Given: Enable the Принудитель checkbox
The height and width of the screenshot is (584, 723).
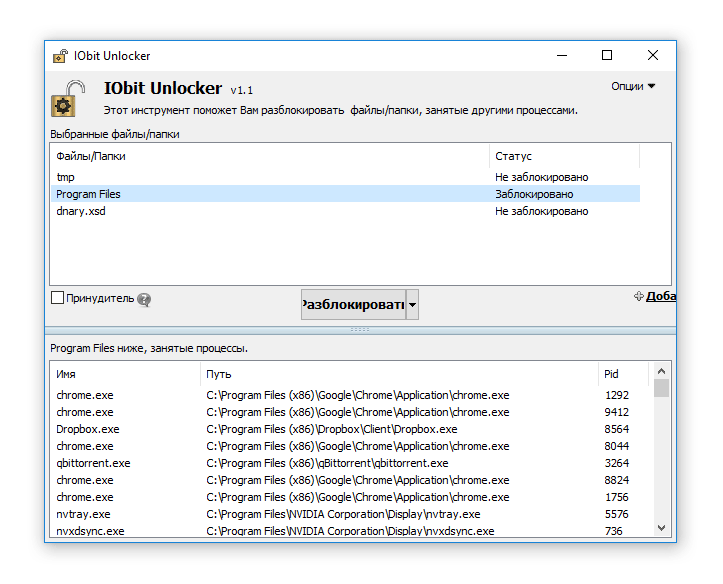Looking at the screenshot, I should point(57,298).
